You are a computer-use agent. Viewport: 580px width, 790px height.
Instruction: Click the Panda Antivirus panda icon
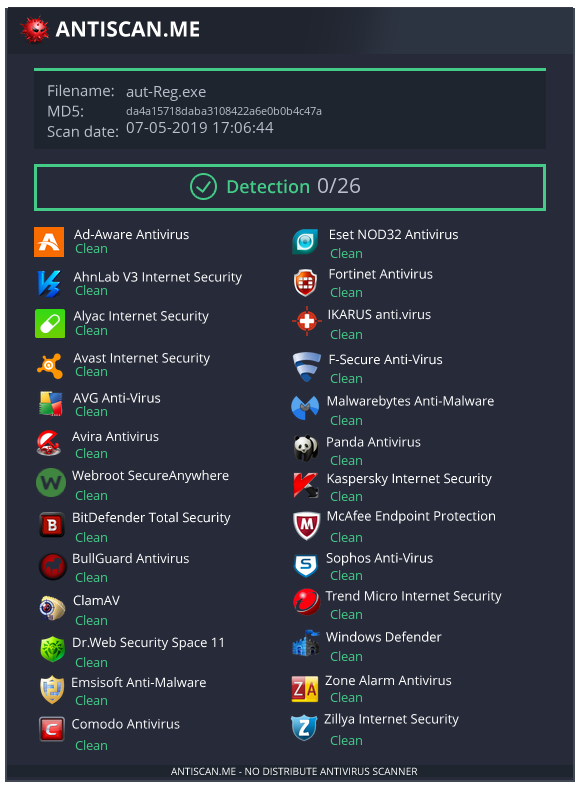tap(306, 448)
